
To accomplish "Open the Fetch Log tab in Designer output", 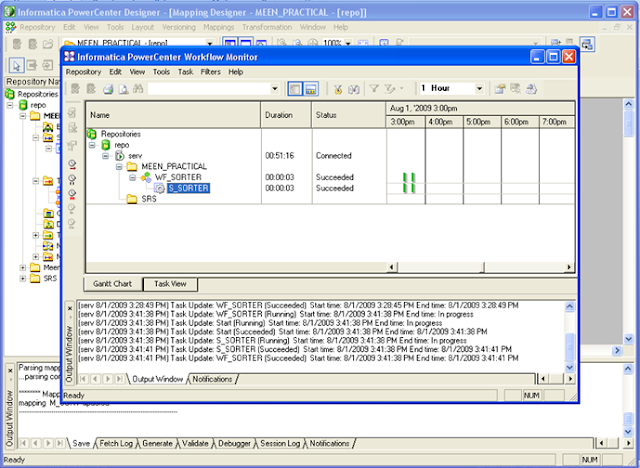I will pyautogui.click(x=116, y=444).
